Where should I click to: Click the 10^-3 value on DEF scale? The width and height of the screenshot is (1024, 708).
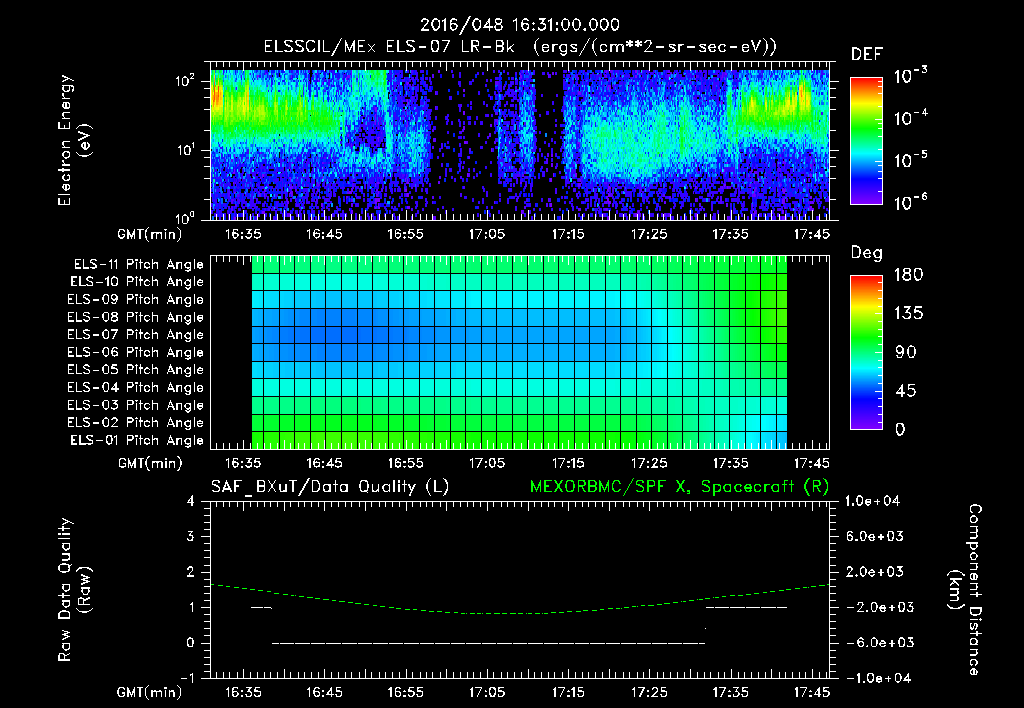coord(910,75)
